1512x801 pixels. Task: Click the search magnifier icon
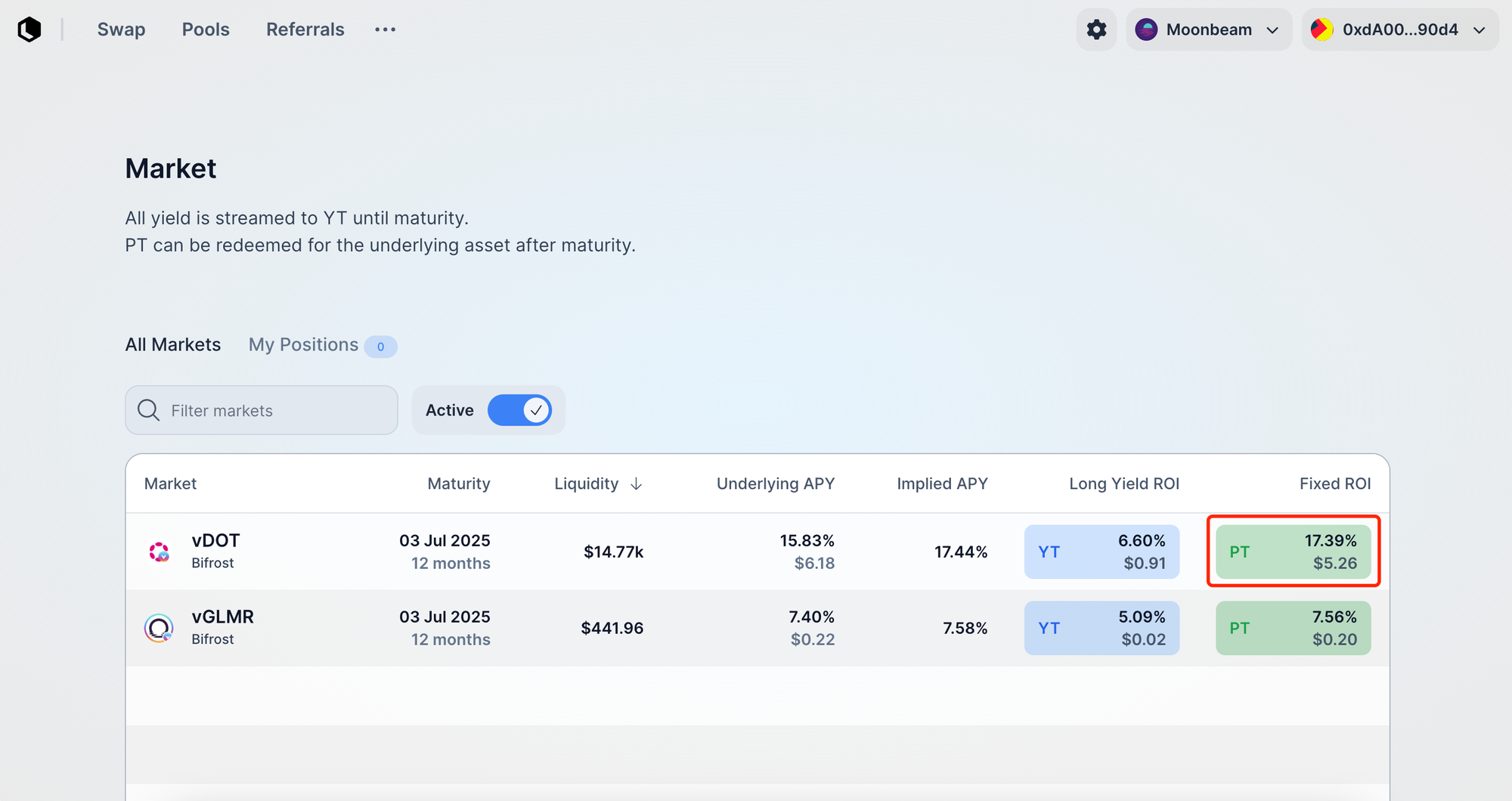pos(148,410)
